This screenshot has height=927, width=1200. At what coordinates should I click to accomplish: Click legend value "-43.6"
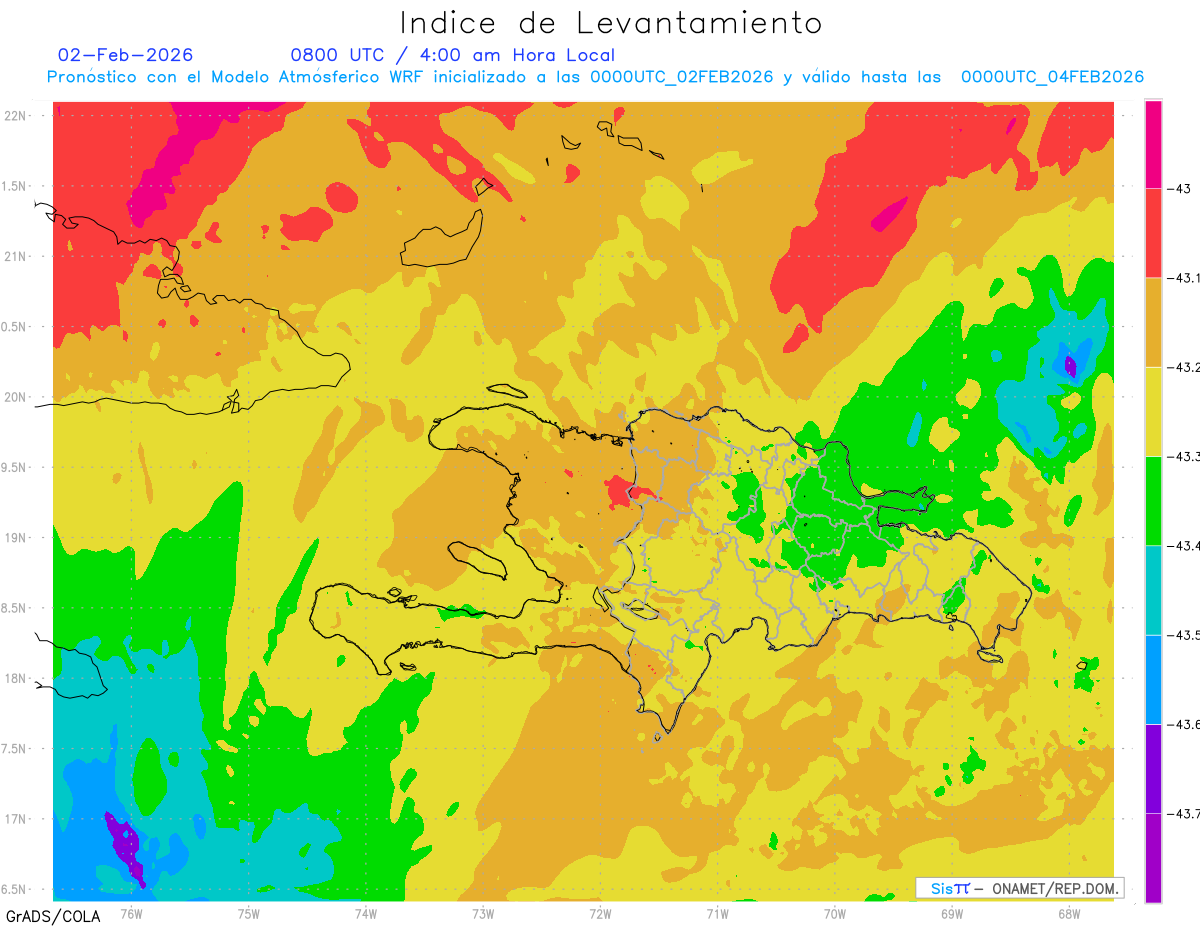(x=1184, y=724)
